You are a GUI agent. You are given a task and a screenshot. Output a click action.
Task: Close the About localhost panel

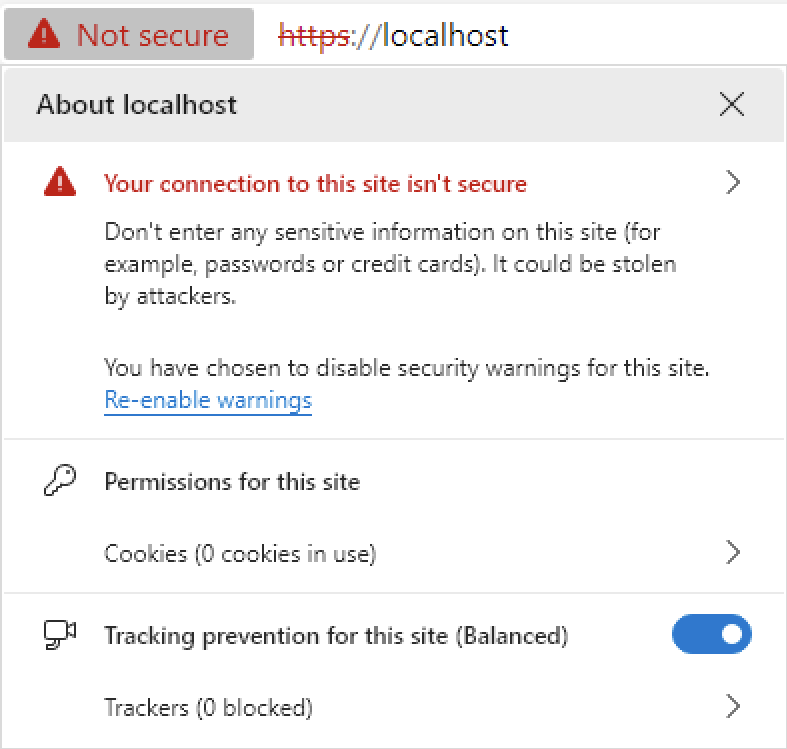732,104
